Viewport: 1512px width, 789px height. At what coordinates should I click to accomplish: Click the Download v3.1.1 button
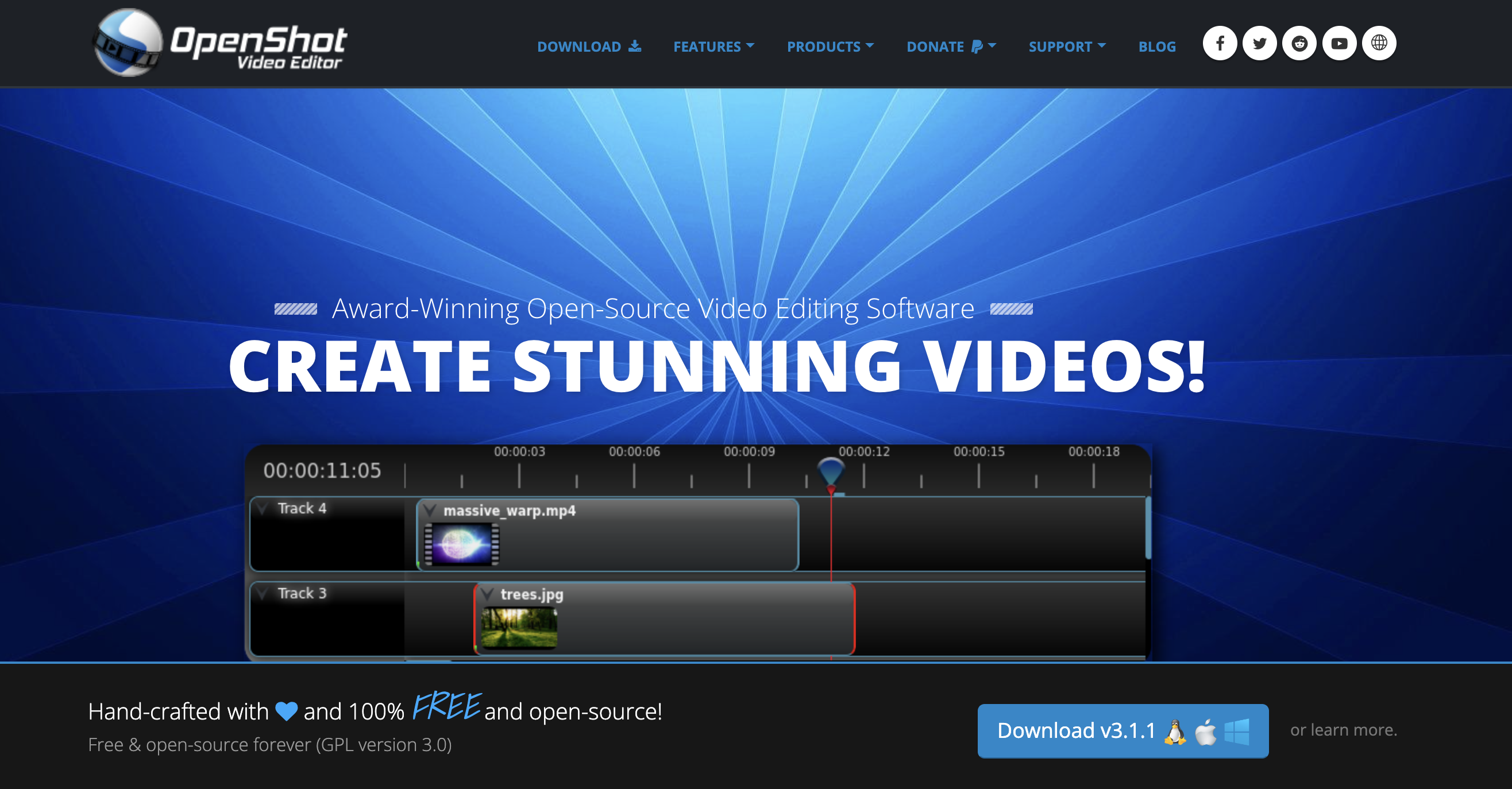1123,731
